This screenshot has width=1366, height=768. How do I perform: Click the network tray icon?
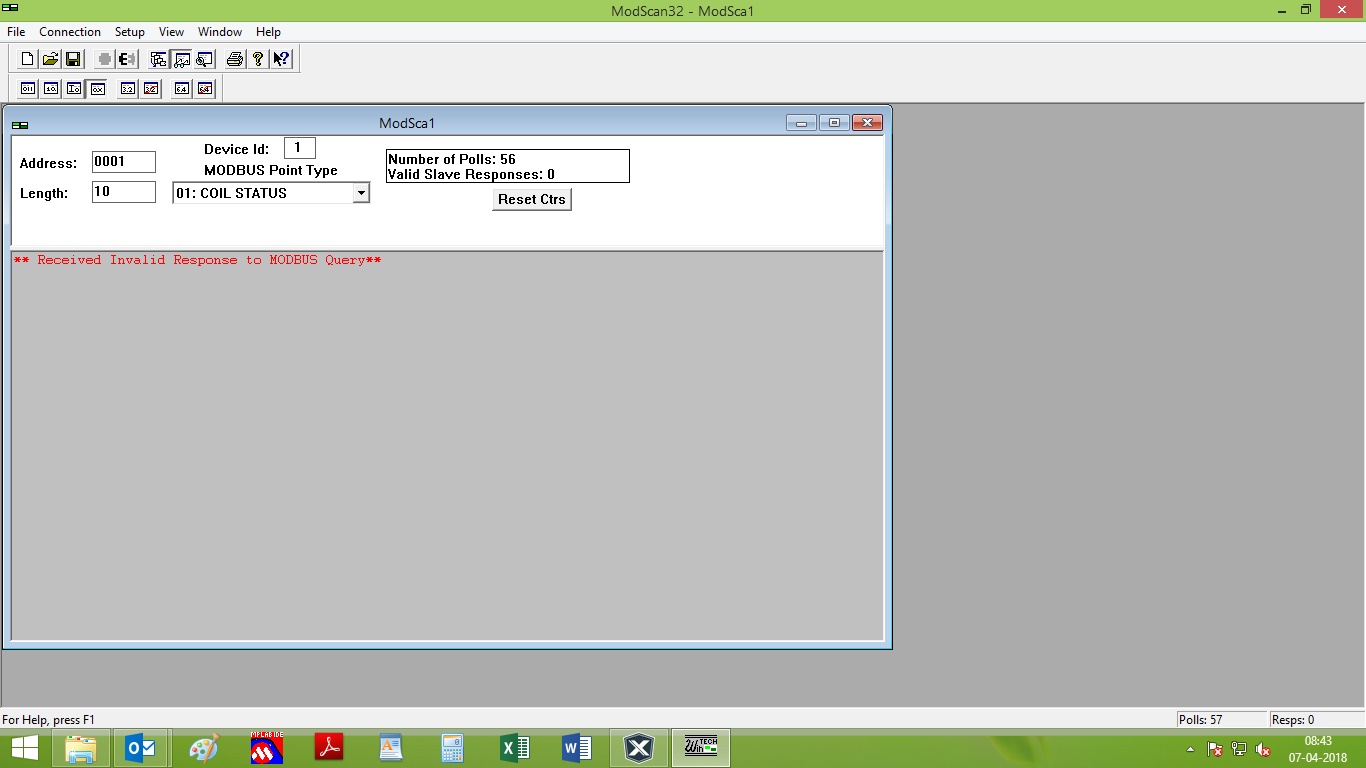point(1239,749)
